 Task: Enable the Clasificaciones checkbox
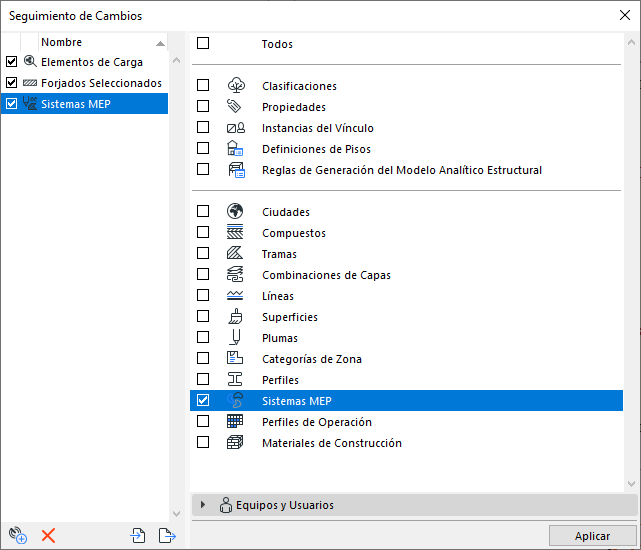click(203, 85)
